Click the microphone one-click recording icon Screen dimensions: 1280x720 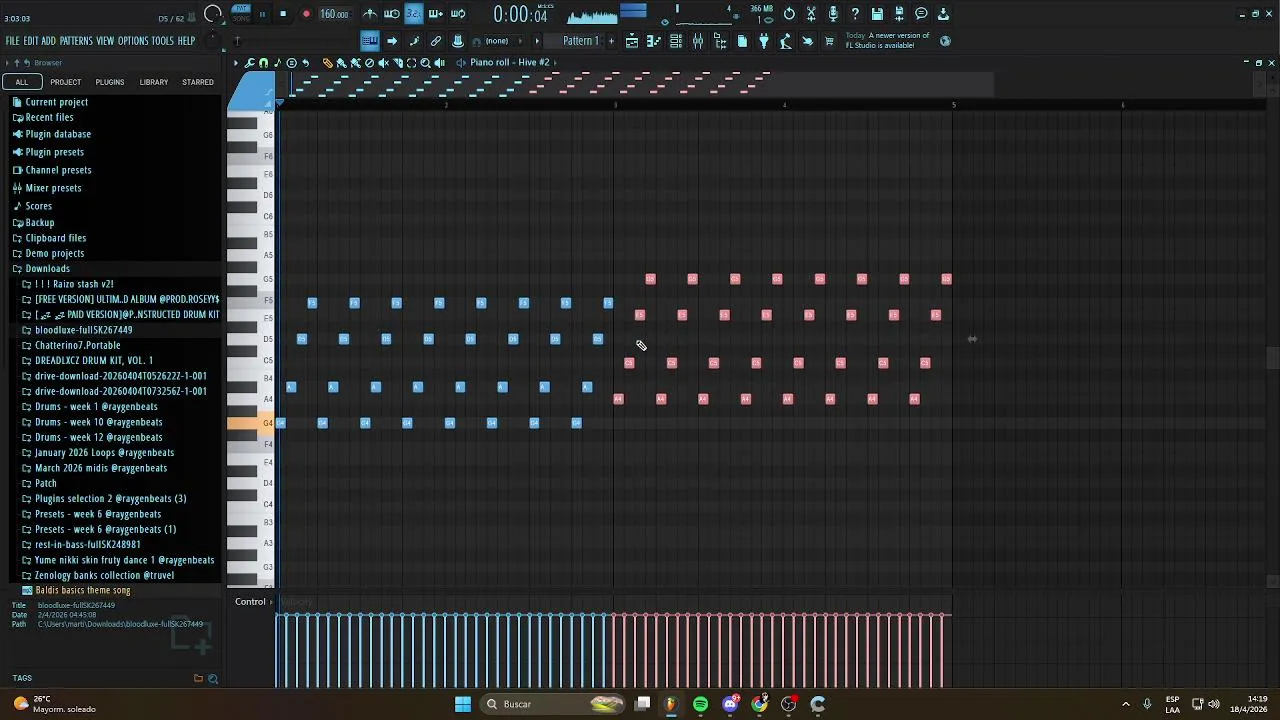833,14
